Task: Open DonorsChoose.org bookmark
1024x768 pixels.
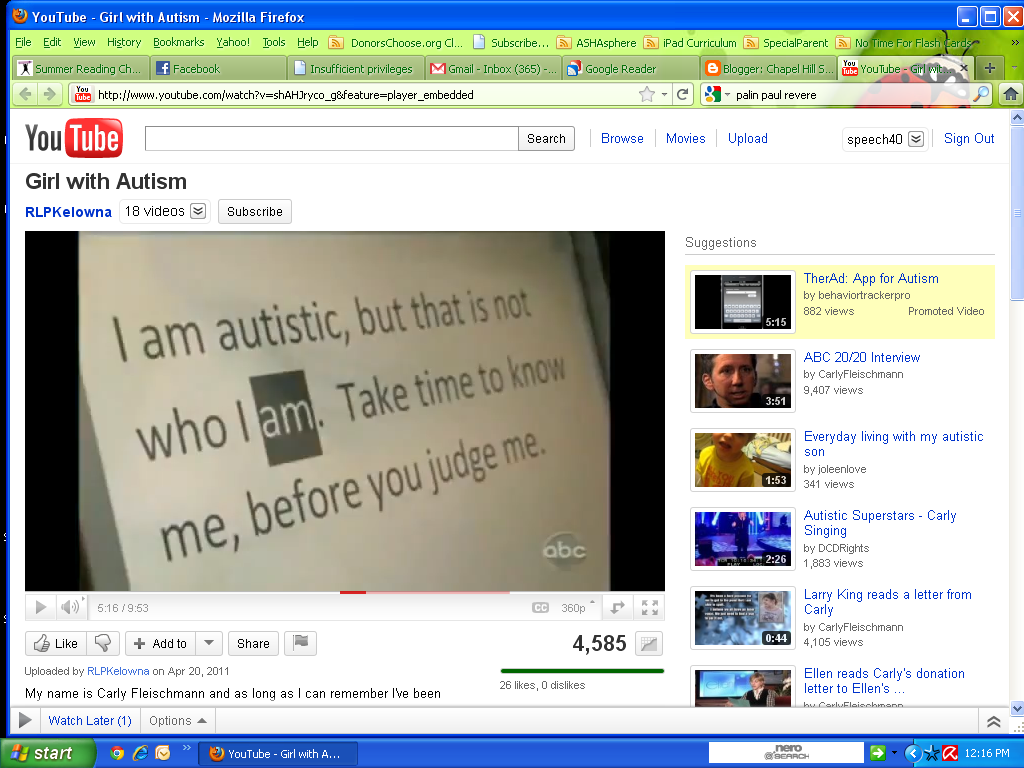Action: (x=396, y=43)
